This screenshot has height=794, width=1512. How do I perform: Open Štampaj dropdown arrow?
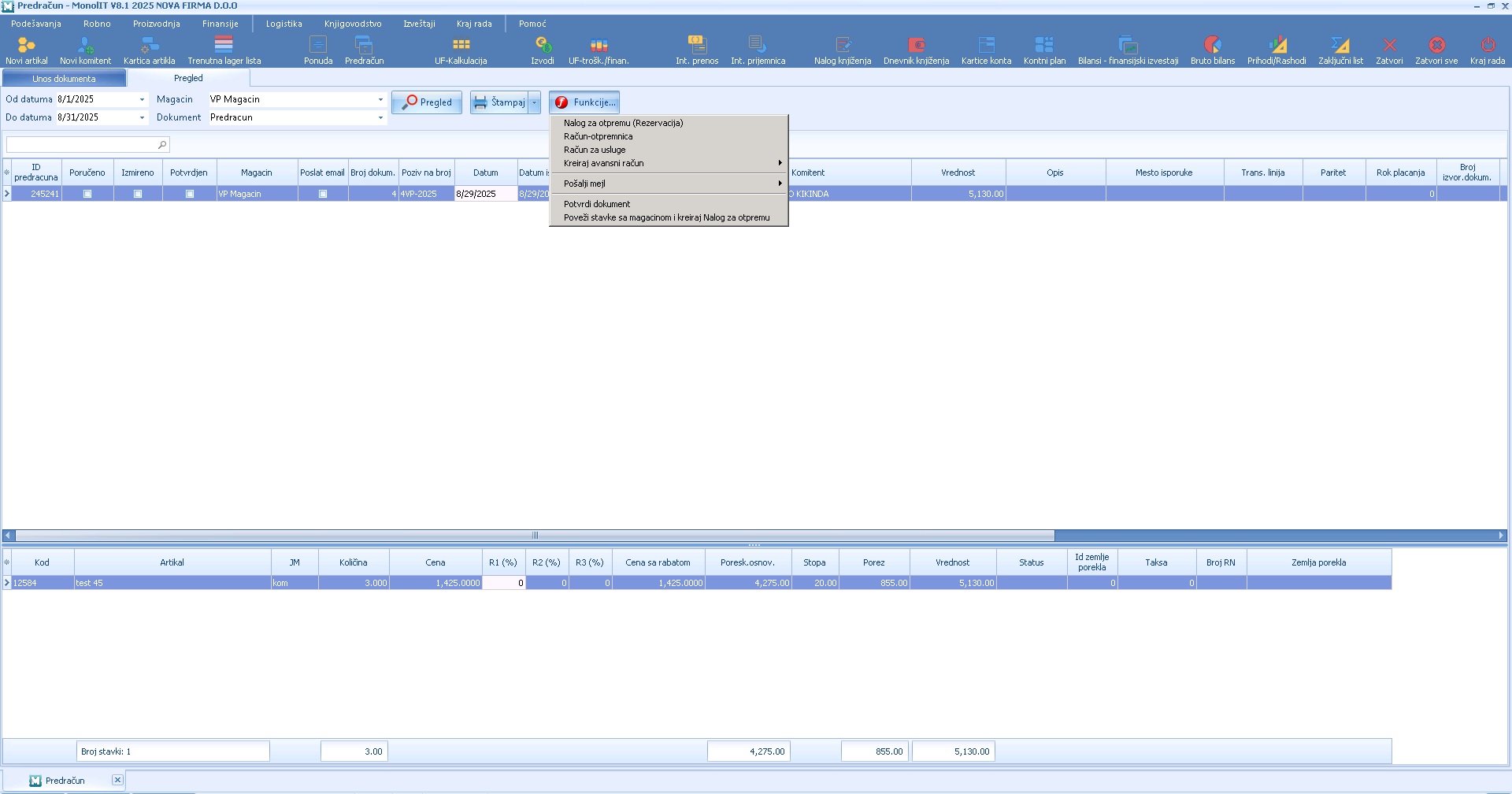tap(534, 102)
